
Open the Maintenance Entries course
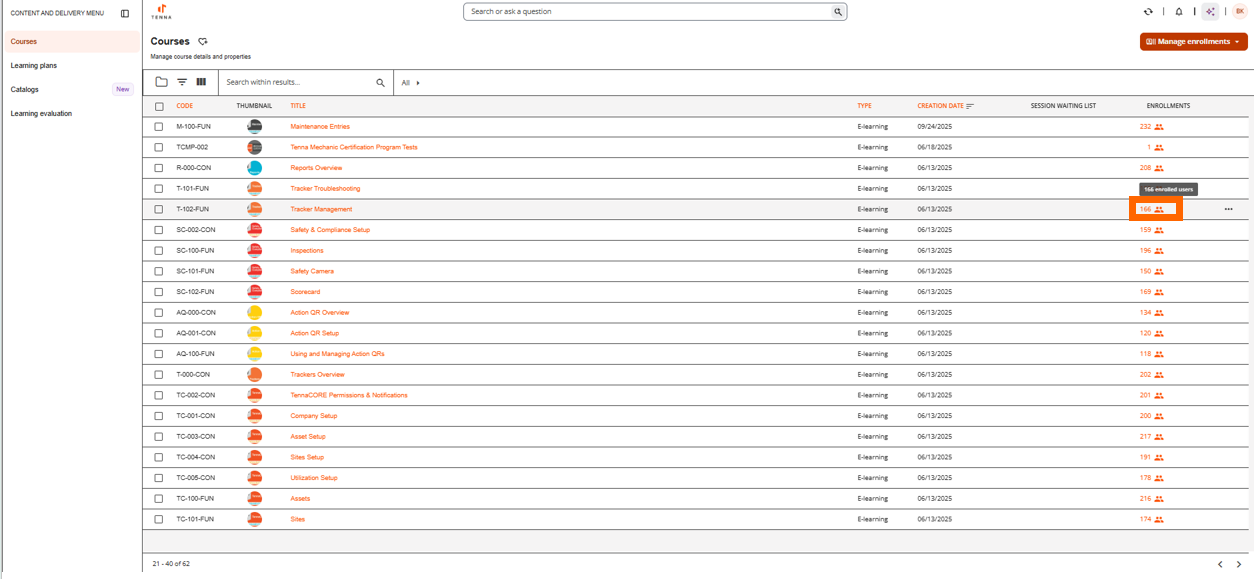(x=320, y=127)
